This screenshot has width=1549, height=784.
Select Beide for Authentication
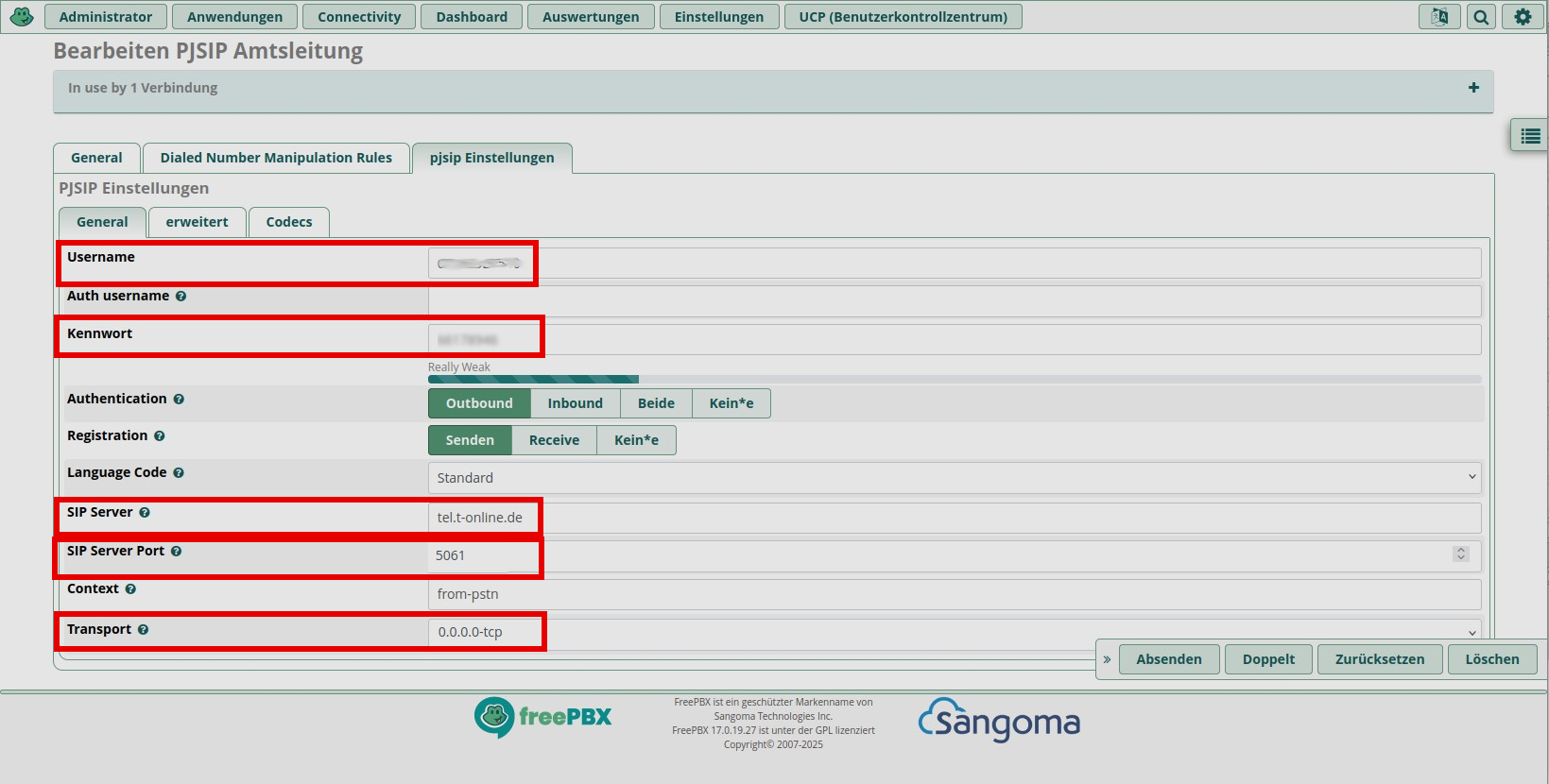(x=656, y=403)
